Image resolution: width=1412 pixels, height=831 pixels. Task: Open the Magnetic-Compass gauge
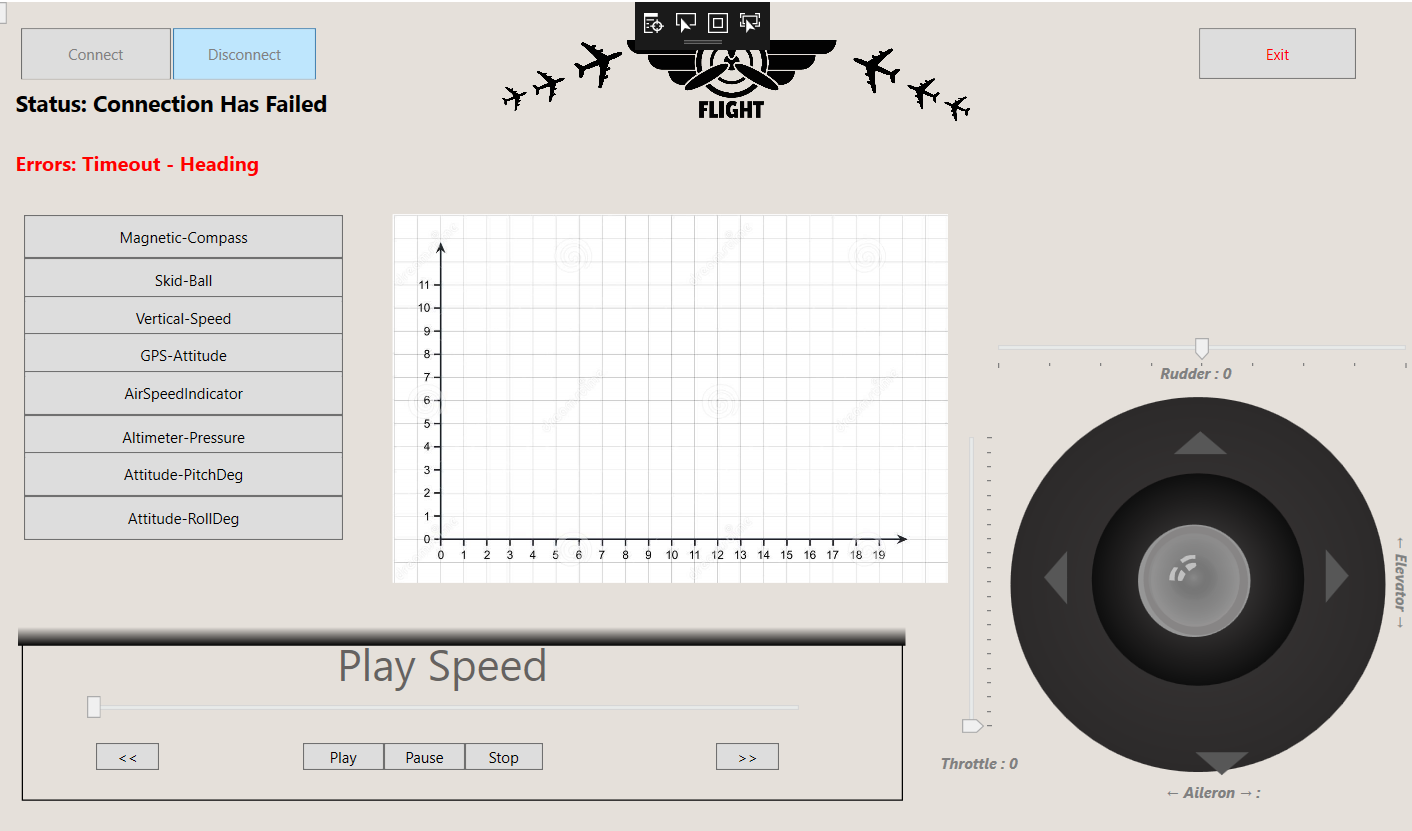pyautogui.click(x=183, y=237)
